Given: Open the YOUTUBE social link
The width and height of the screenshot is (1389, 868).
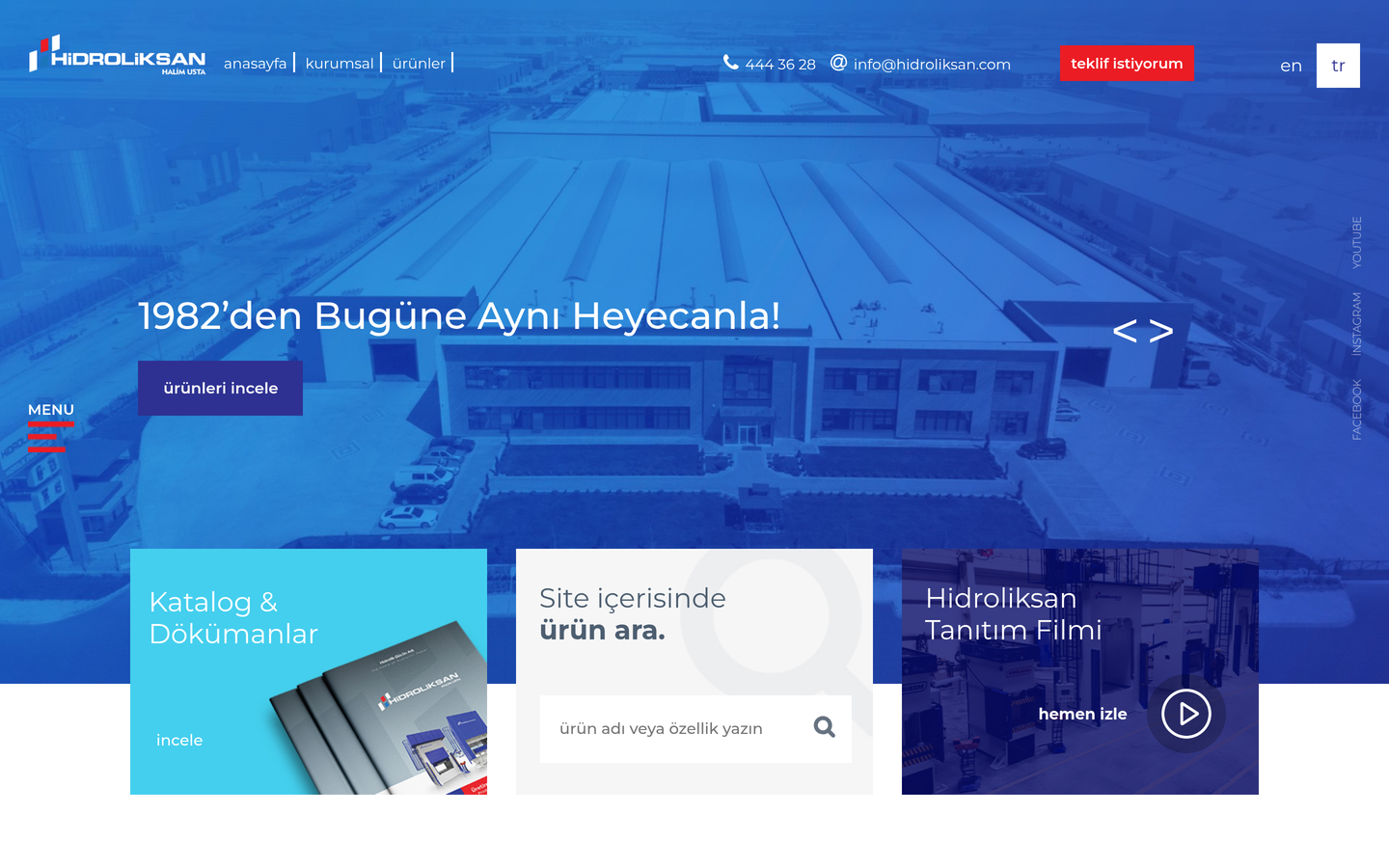Looking at the screenshot, I should (1356, 242).
